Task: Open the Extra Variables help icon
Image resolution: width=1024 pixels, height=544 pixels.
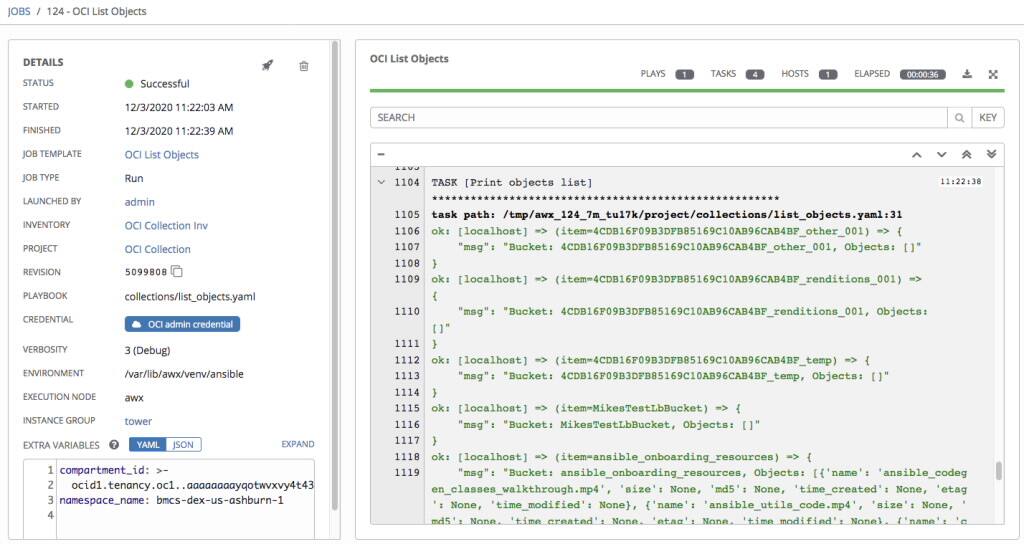Action: (x=114, y=445)
